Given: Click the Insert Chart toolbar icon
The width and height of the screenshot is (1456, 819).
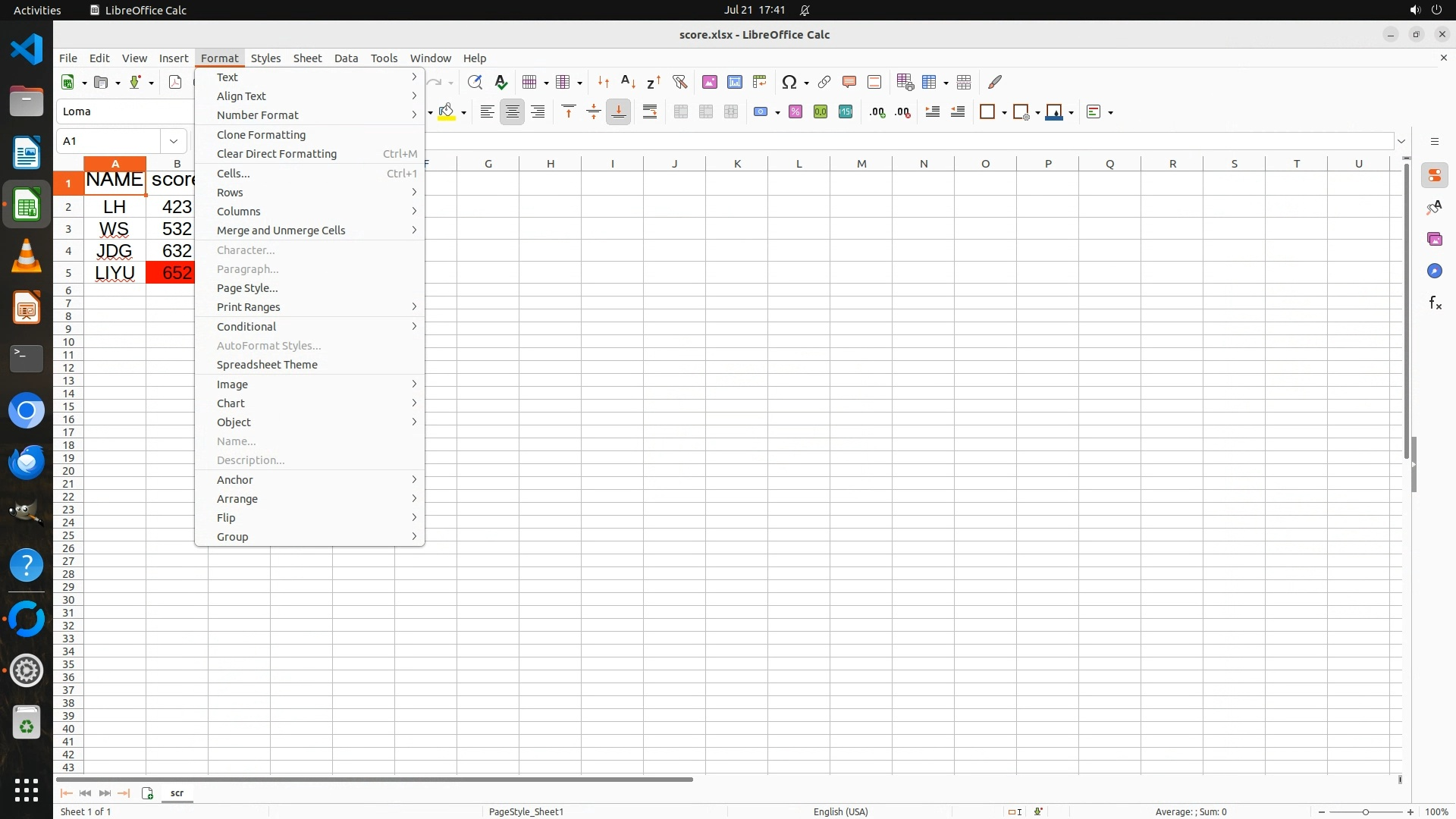Looking at the screenshot, I should [734, 82].
